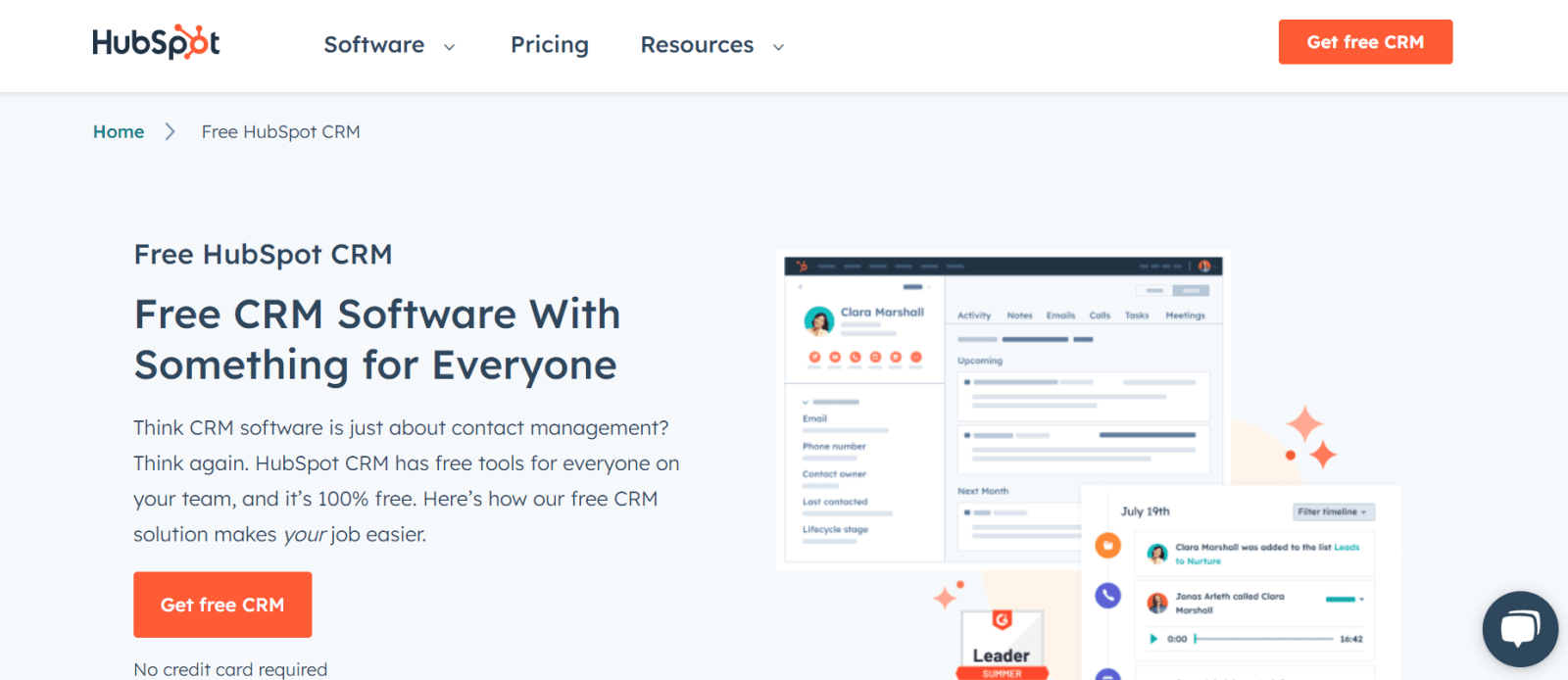Open the Resources navigation menu
This screenshot has height=680, width=1568.
click(x=697, y=45)
